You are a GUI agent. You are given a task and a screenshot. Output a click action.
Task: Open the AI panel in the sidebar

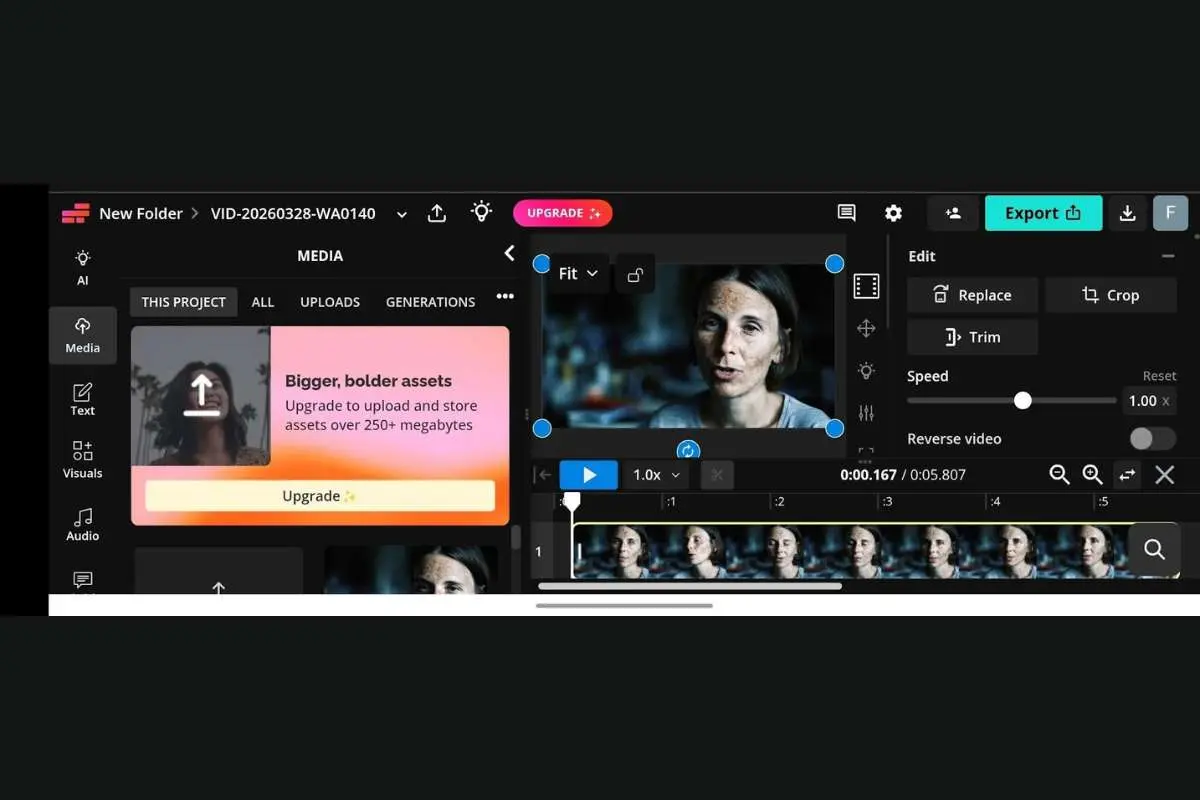click(x=82, y=265)
